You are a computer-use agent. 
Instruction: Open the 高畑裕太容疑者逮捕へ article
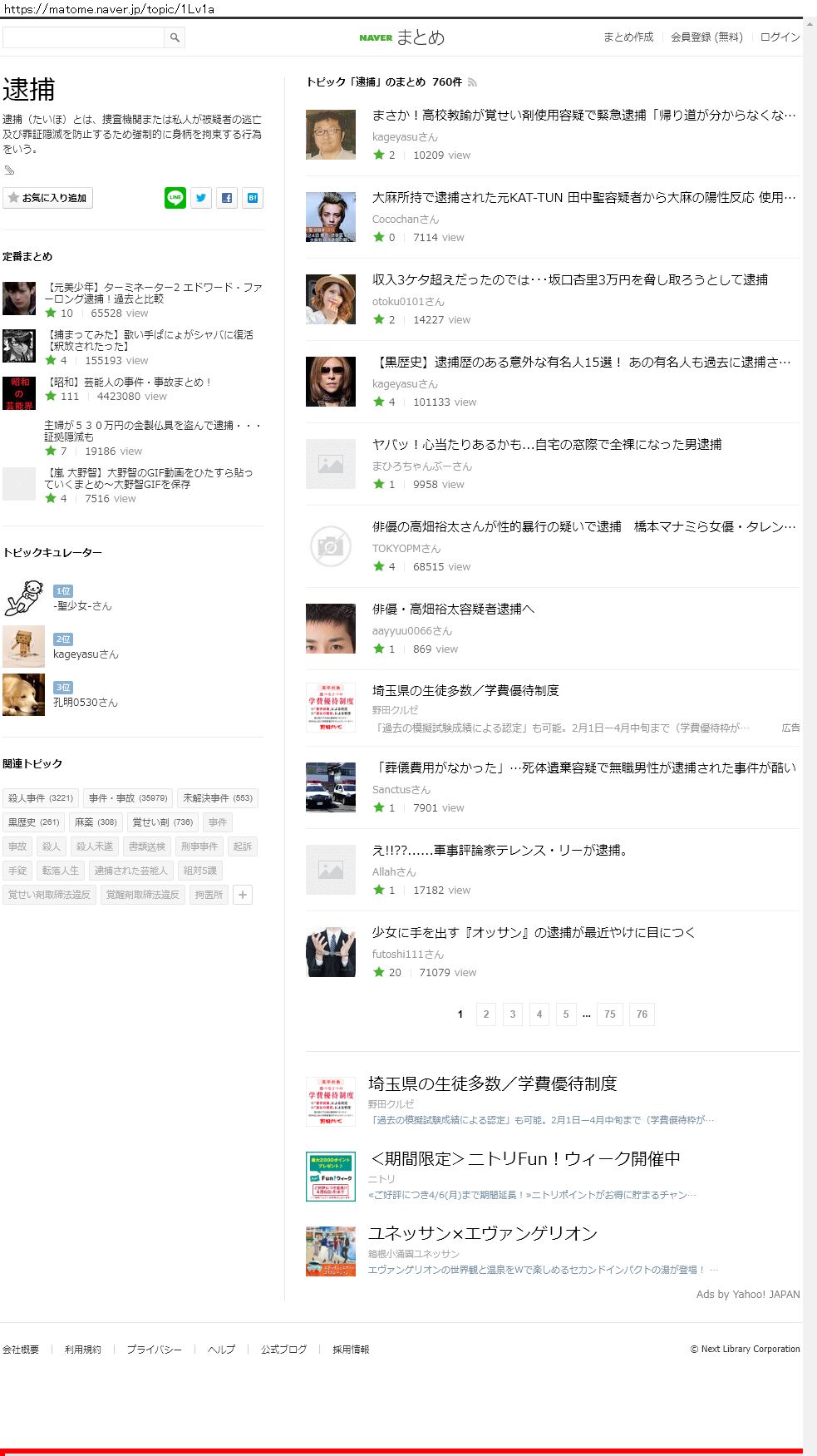[x=453, y=610]
